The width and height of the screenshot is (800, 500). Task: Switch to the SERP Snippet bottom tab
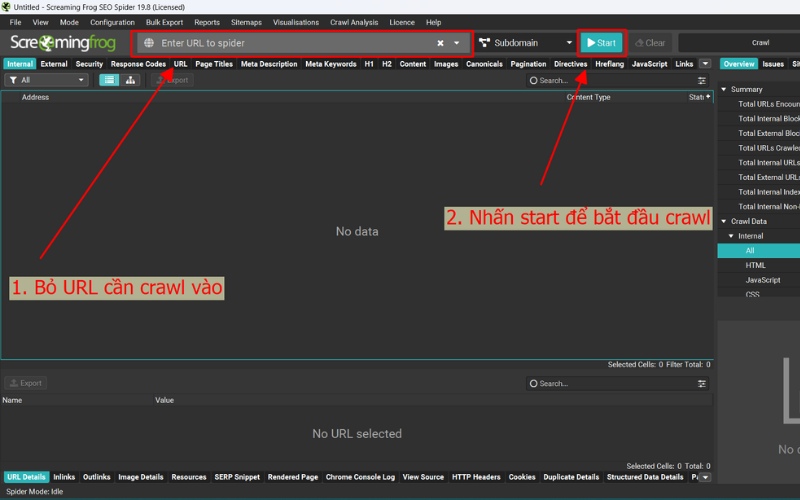[x=237, y=477]
